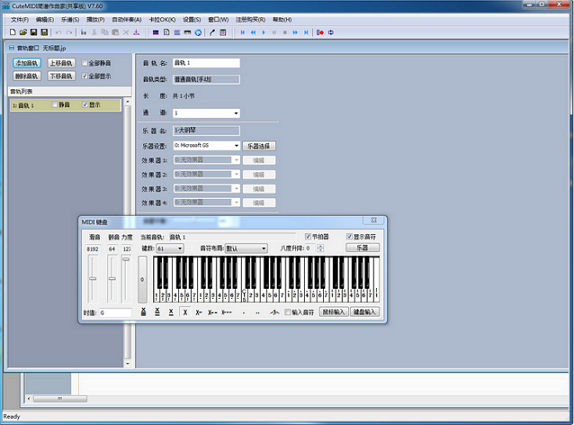
Task: Open the 文件(F) menu
Action: pyautogui.click(x=20, y=19)
